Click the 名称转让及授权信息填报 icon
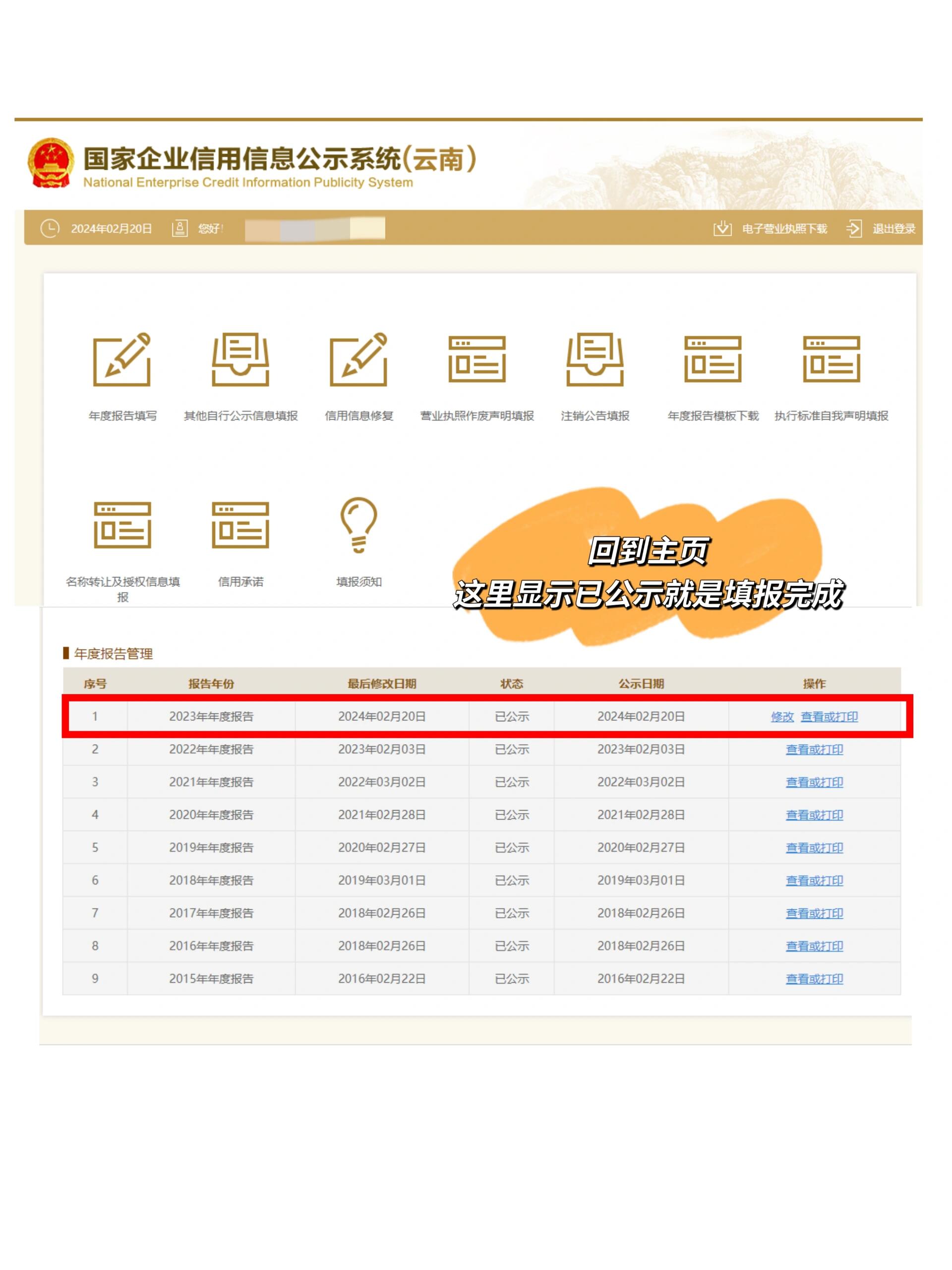The image size is (952, 1270). coord(122,525)
